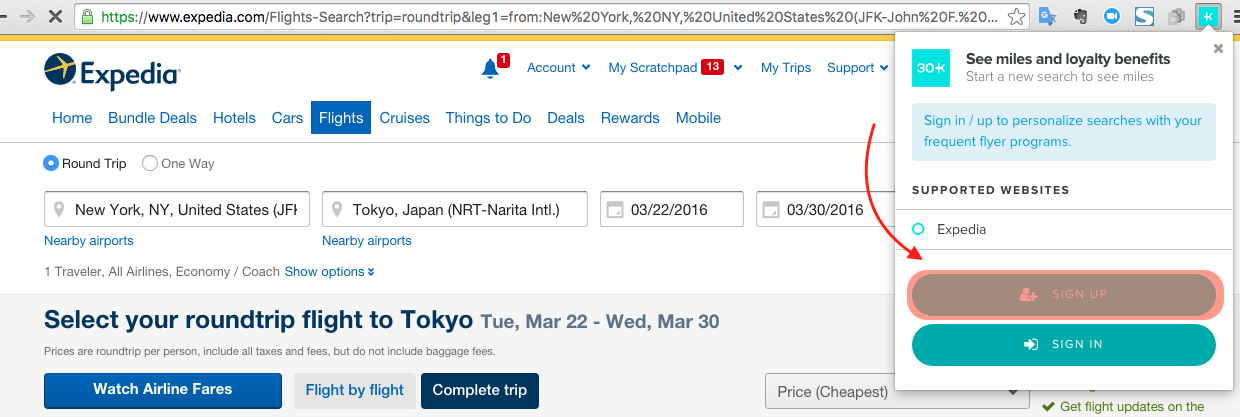Screen dimensions: 1240x417
Task: Open My Trips link
Action: pos(786,68)
